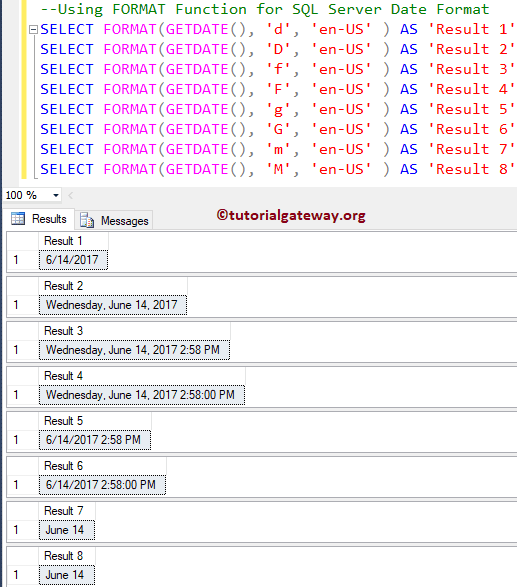Click GETDATE in the 'Result 5' query line
This screenshot has height=587, width=517.
pyautogui.click(x=197, y=109)
